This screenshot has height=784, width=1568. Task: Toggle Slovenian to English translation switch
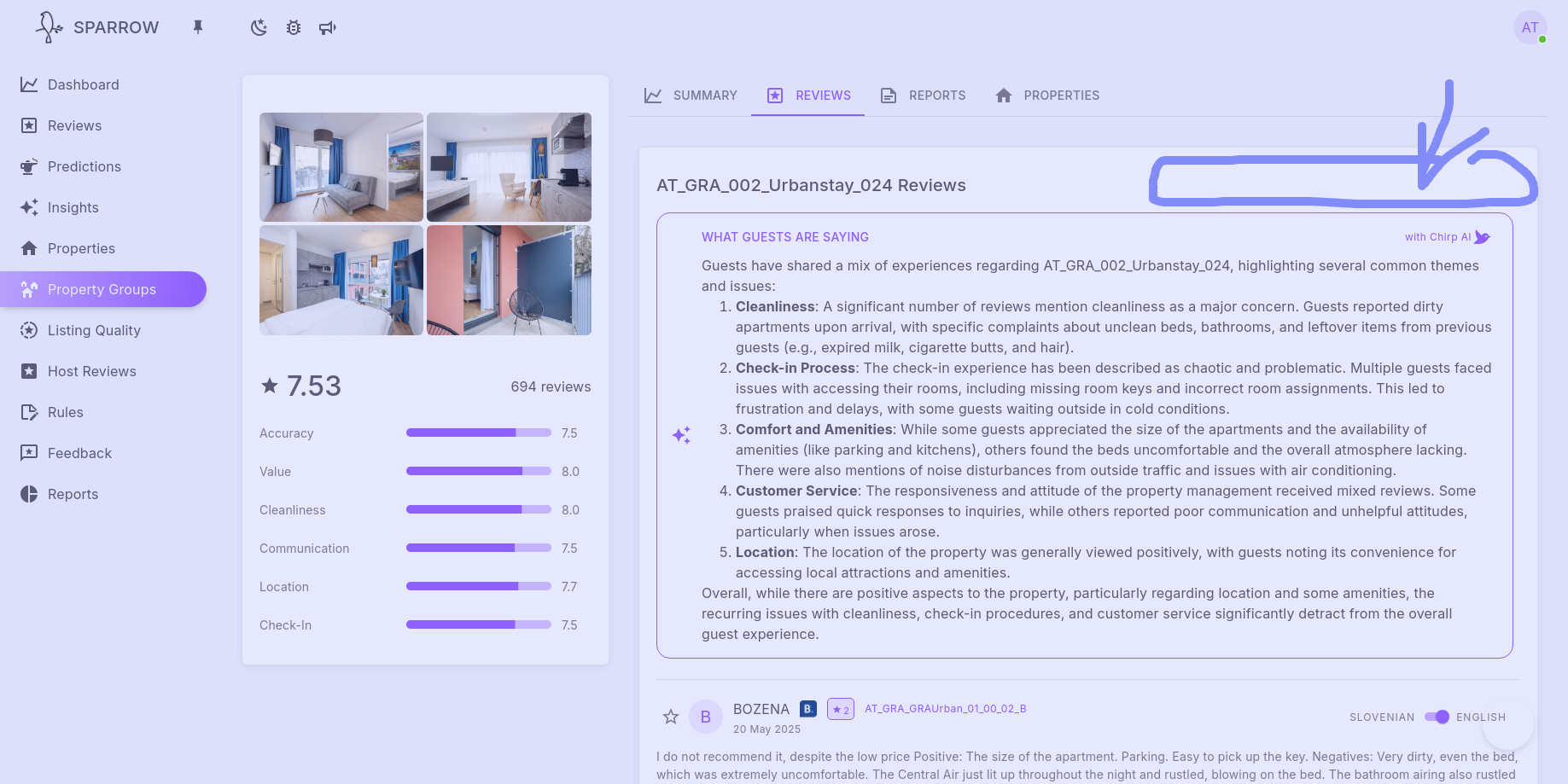point(1437,717)
